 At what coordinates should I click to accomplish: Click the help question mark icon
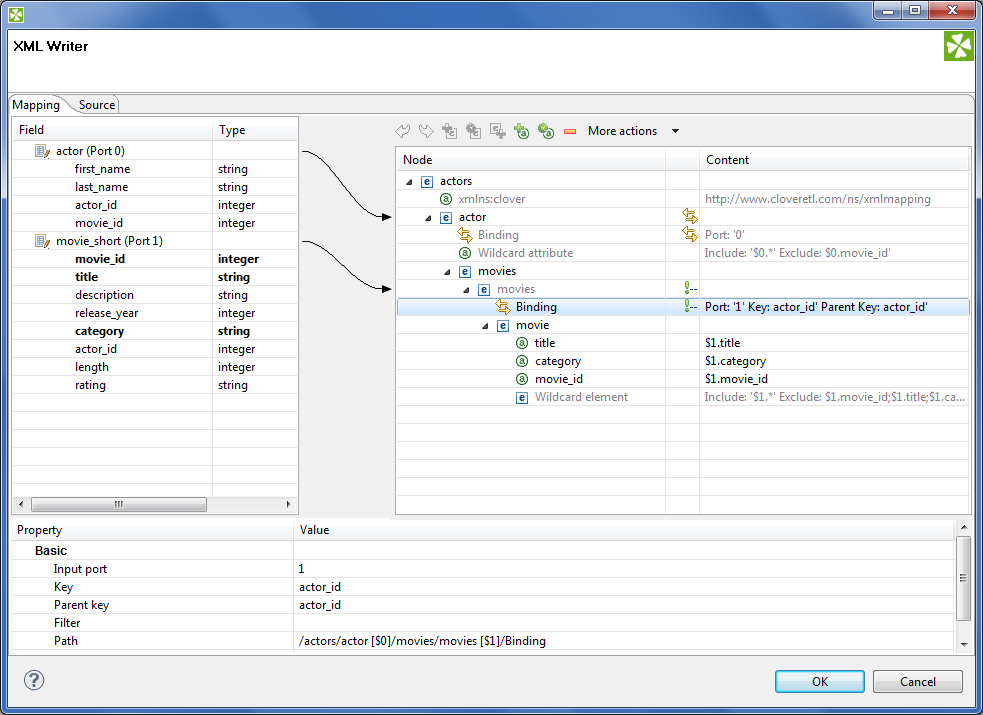tap(34, 680)
